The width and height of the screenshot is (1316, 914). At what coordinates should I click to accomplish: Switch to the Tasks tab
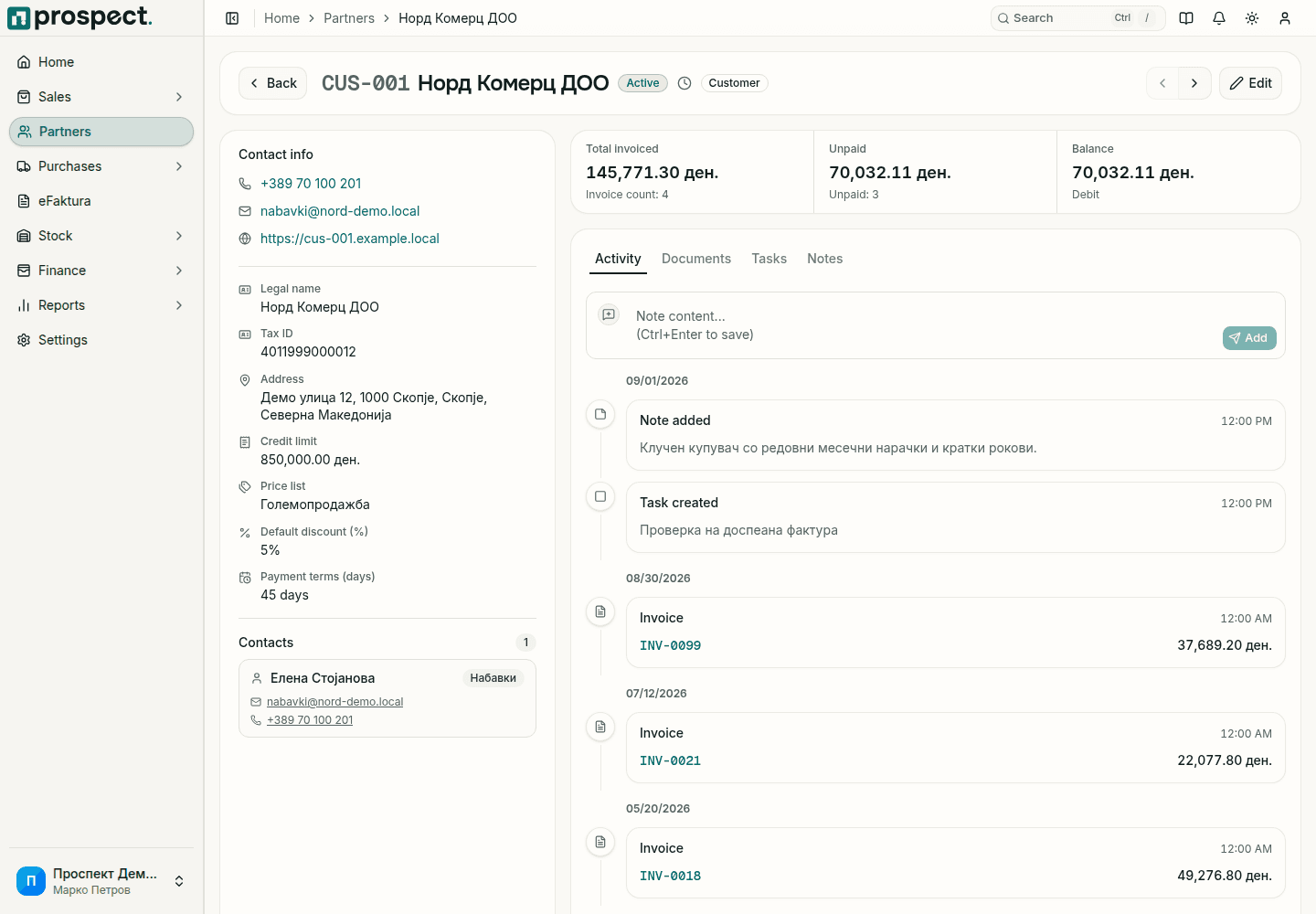click(x=769, y=259)
